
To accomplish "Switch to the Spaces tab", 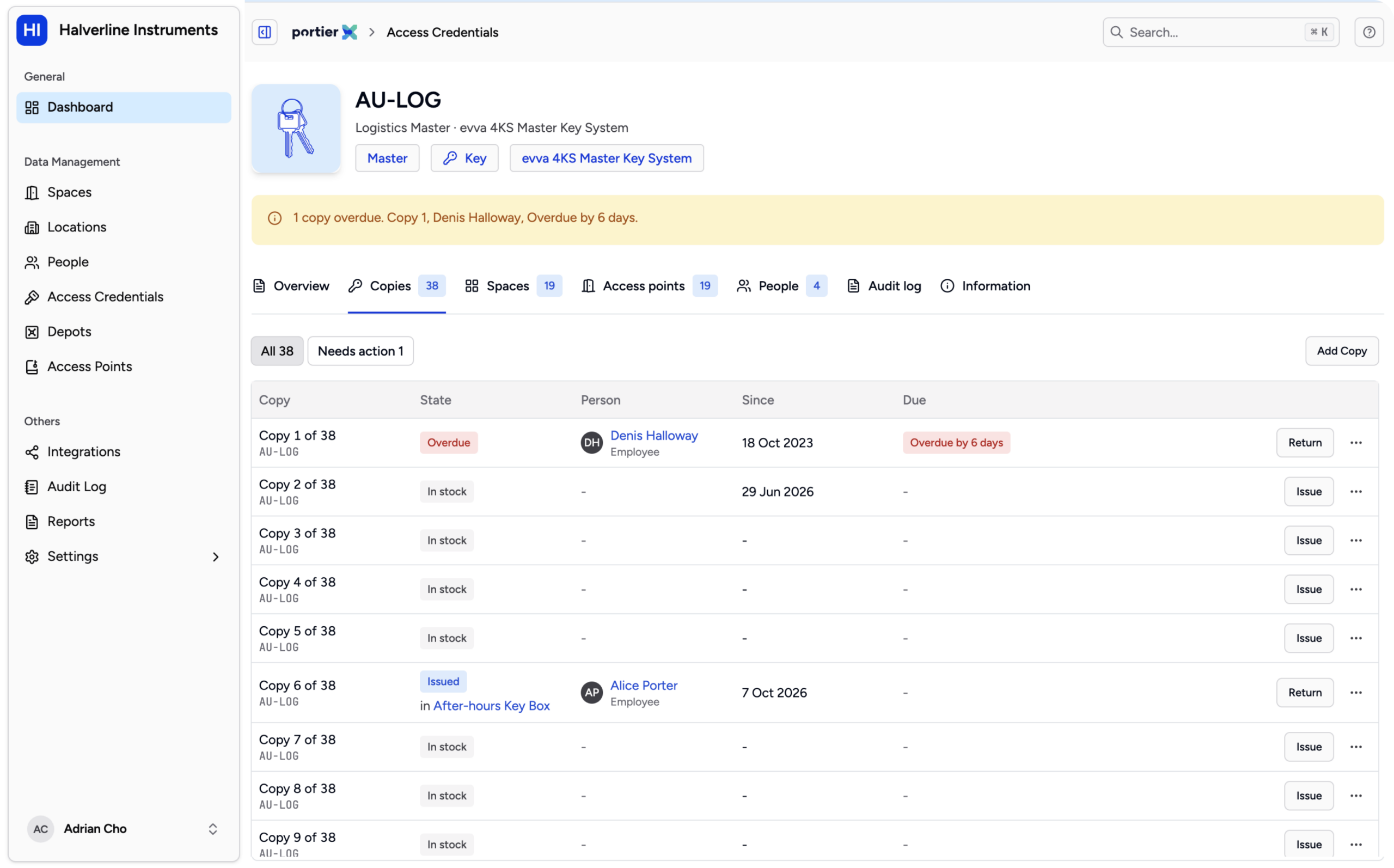I will (x=513, y=286).
